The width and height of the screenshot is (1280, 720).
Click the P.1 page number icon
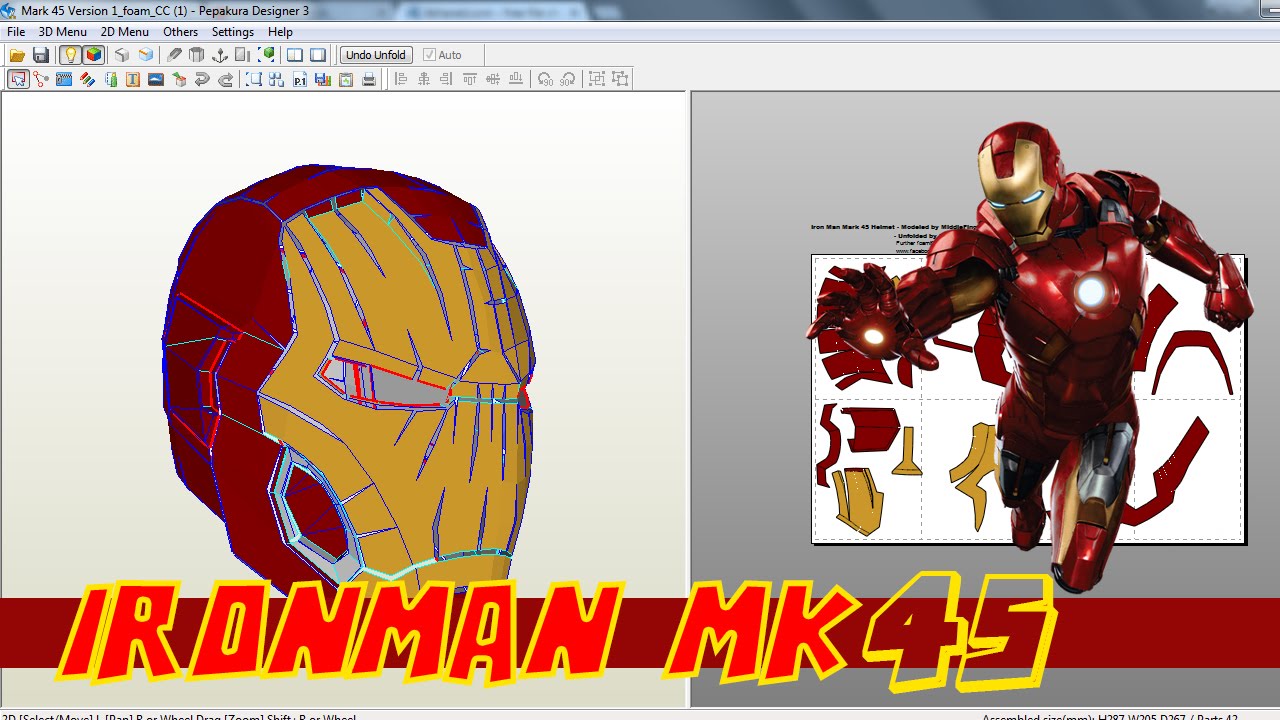pyautogui.click(x=300, y=79)
